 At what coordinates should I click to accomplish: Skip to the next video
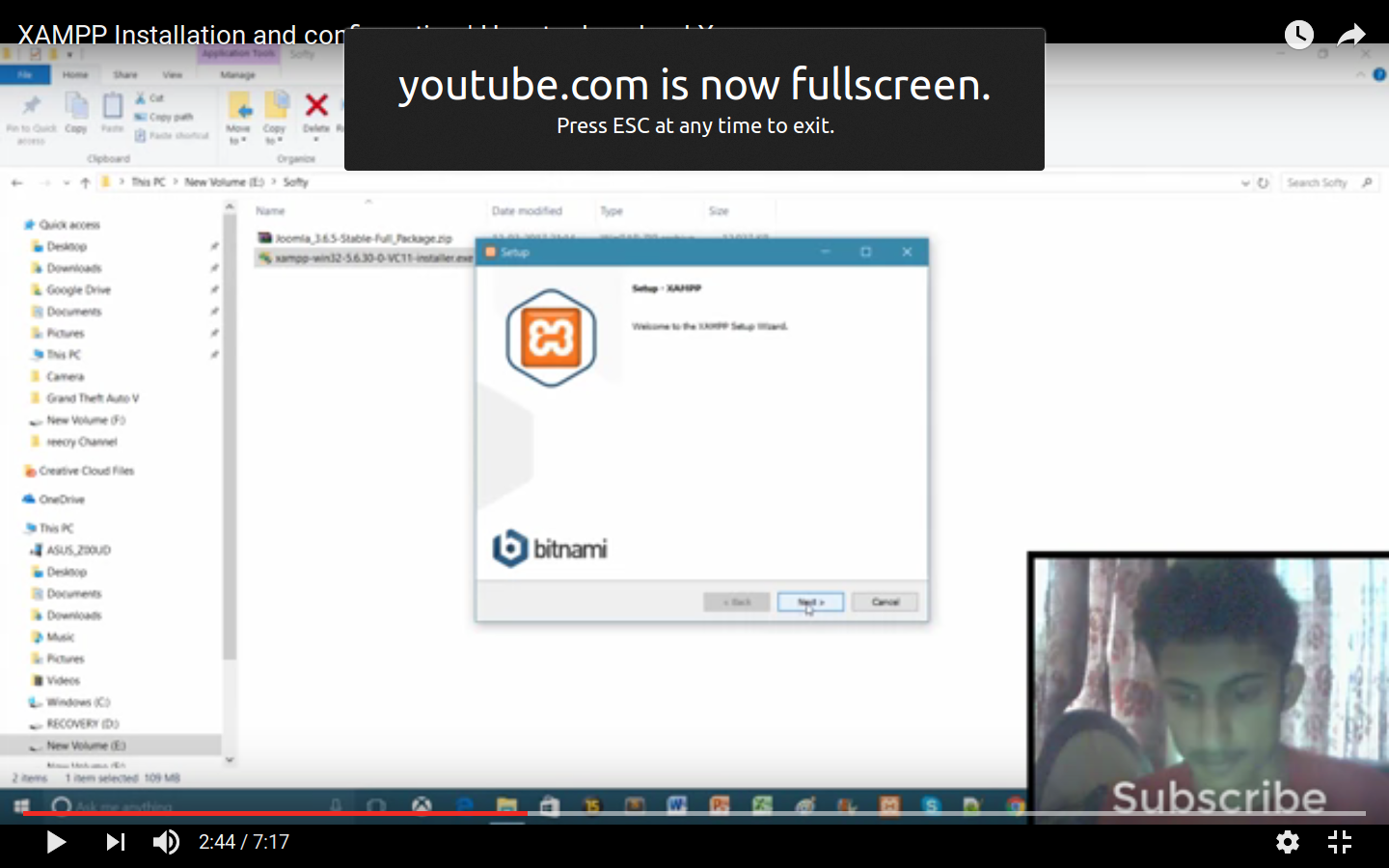click(x=115, y=842)
